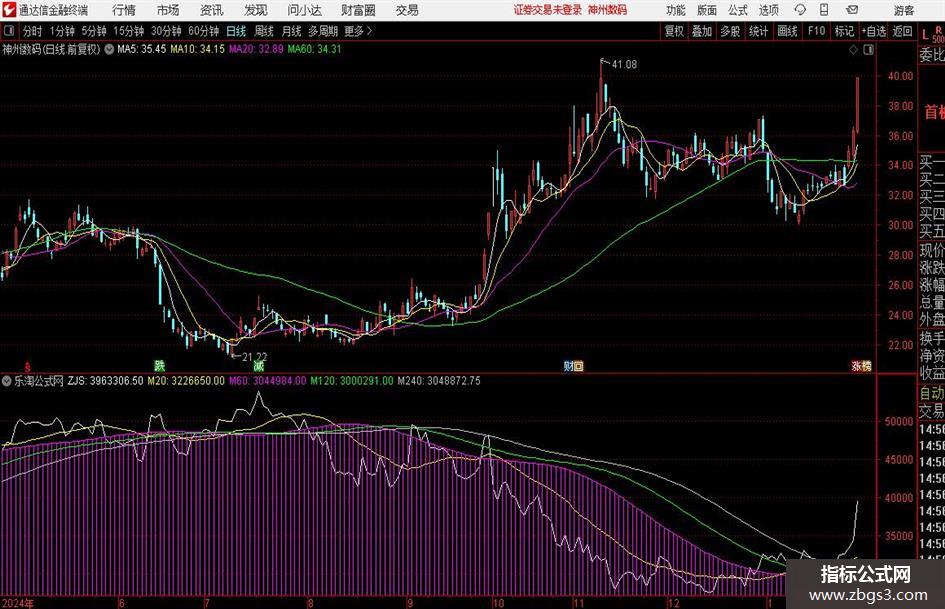Click 证券交易未登录 login status

pyautogui.click(x=548, y=10)
